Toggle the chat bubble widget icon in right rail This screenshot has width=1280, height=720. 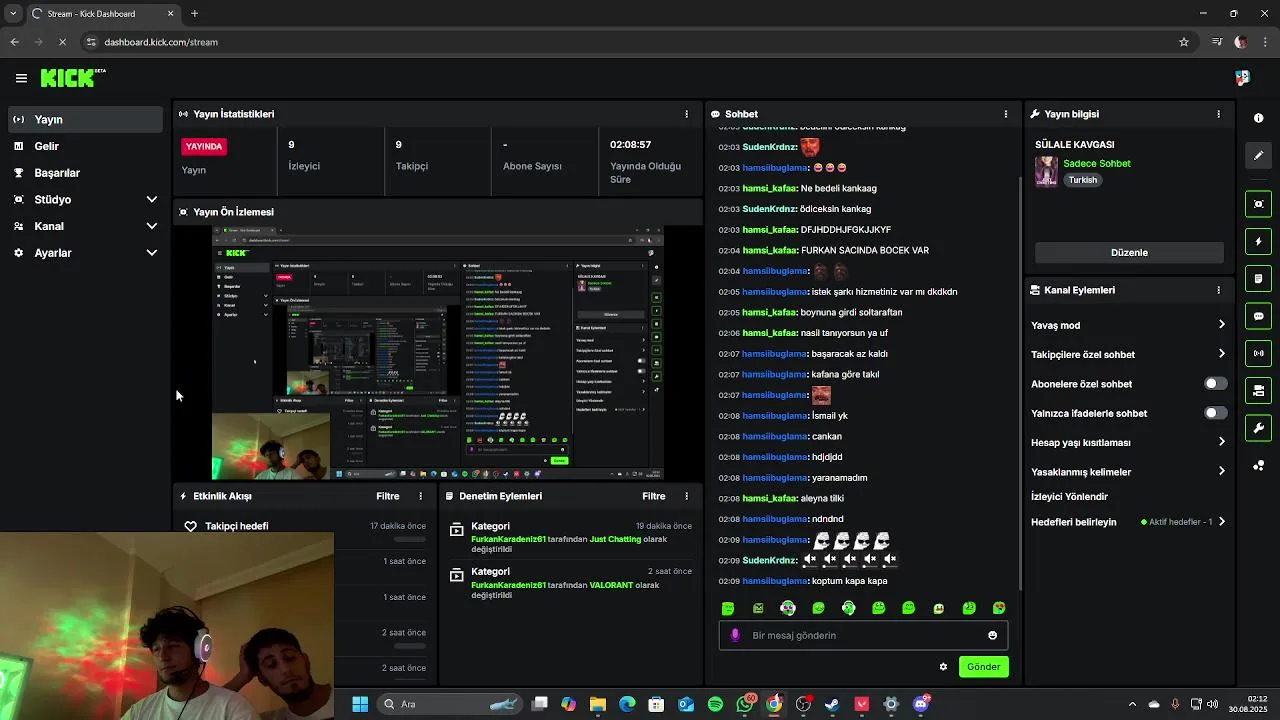(1258, 316)
